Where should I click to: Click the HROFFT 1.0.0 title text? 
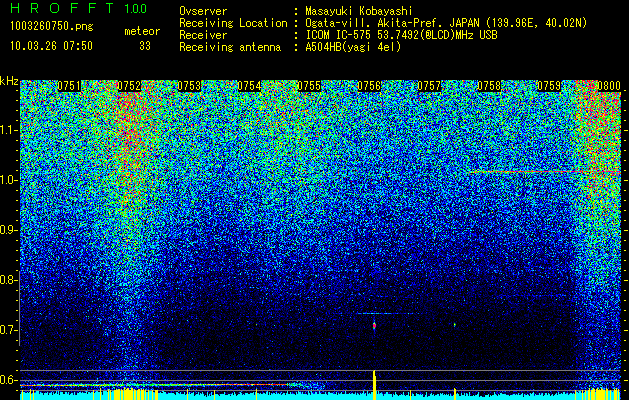[79, 8]
